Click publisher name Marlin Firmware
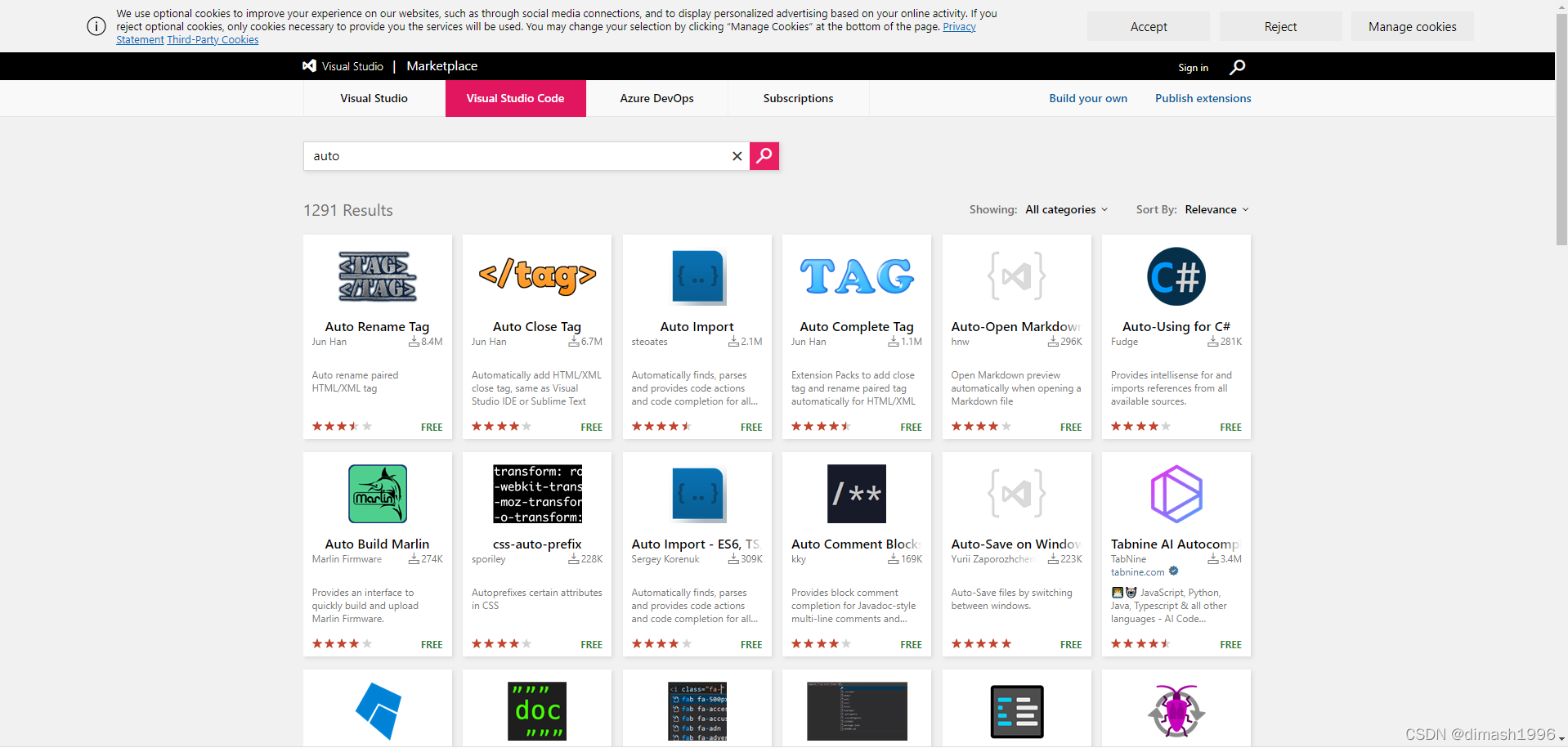Screen dimensions: 1568x748 347,559
